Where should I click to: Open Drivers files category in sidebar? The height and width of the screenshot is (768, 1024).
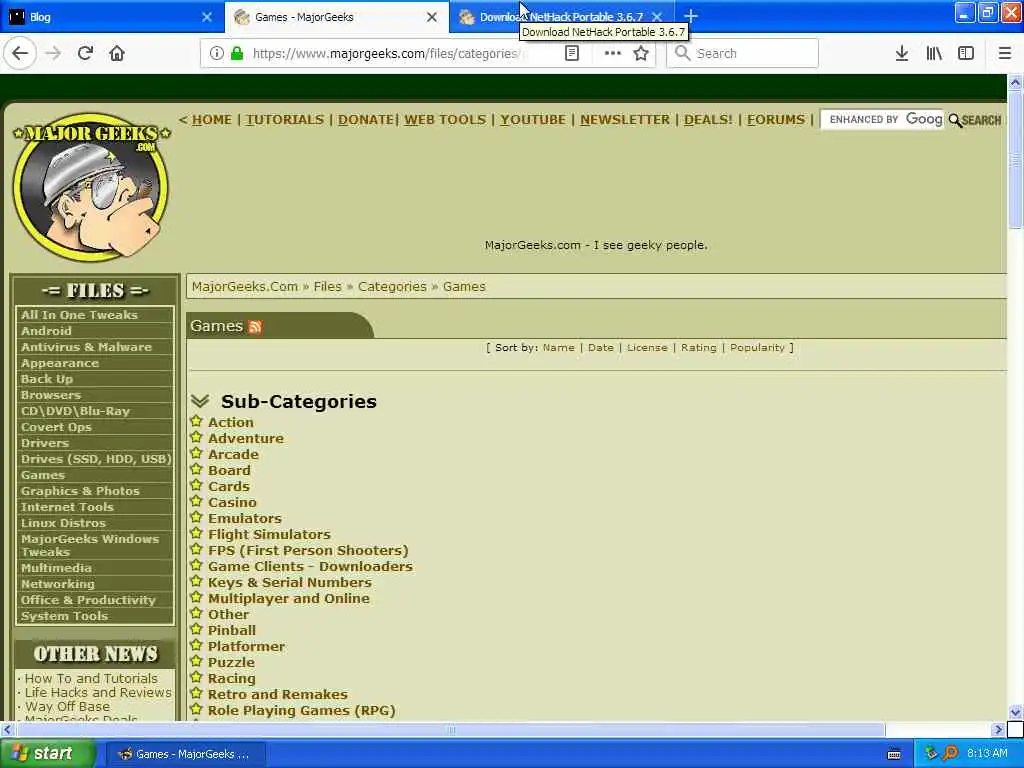[x=44, y=443]
